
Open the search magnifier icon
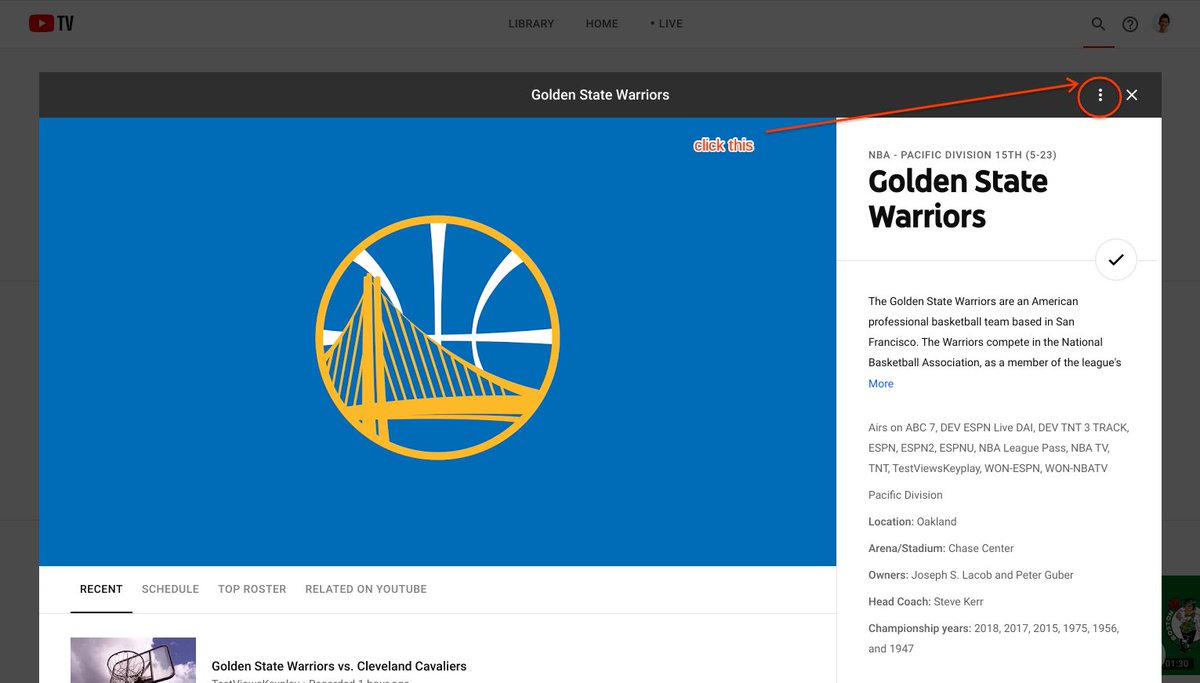[x=1098, y=24]
